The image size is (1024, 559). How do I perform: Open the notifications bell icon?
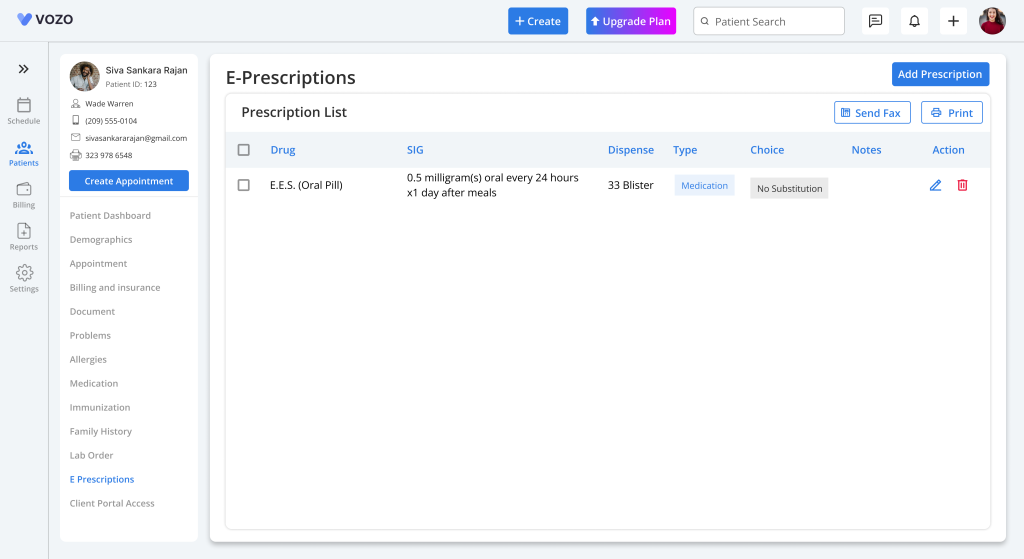coord(914,21)
